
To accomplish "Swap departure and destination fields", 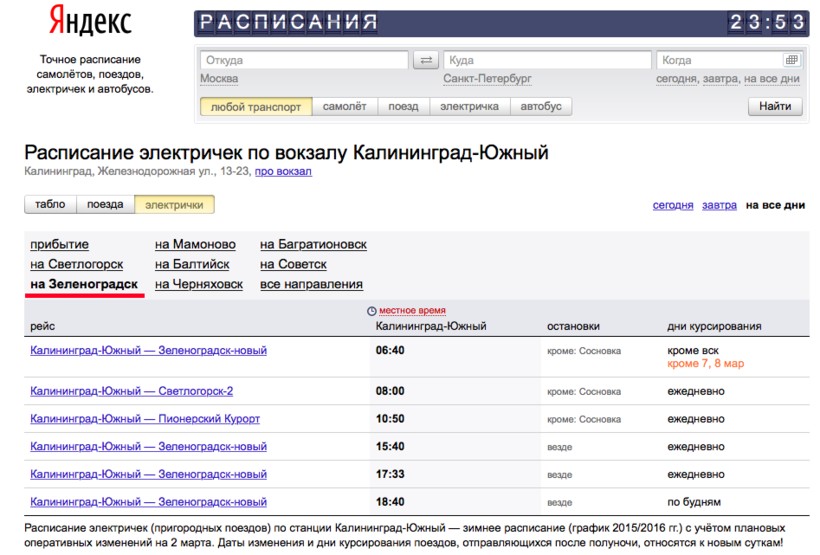I will (425, 60).
